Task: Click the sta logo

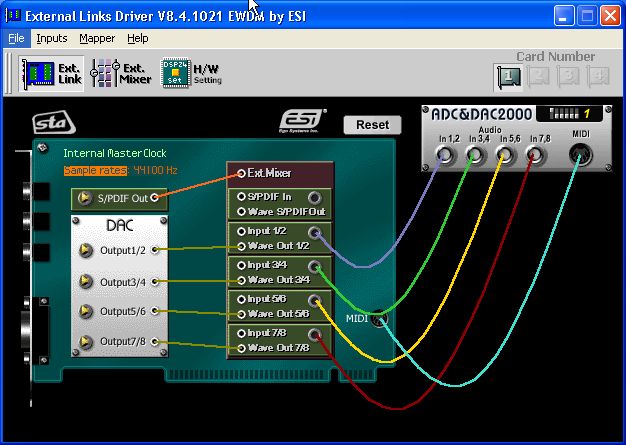Action: click(x=54, y=123)
